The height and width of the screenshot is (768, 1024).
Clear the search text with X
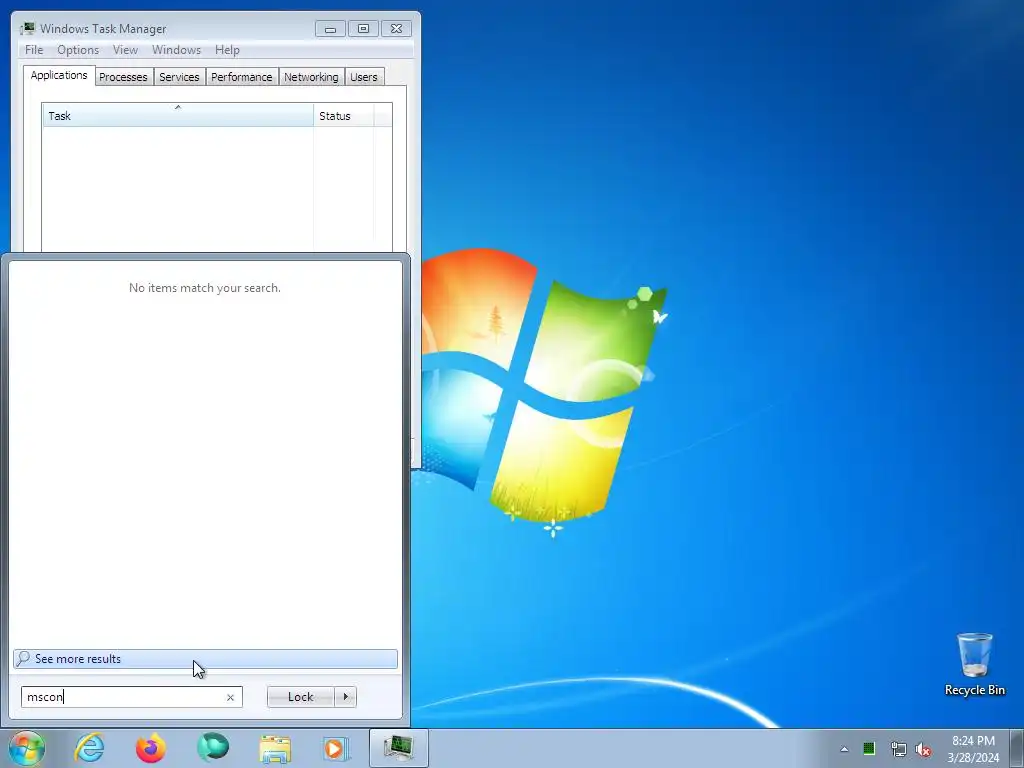(x=230, y=697)
